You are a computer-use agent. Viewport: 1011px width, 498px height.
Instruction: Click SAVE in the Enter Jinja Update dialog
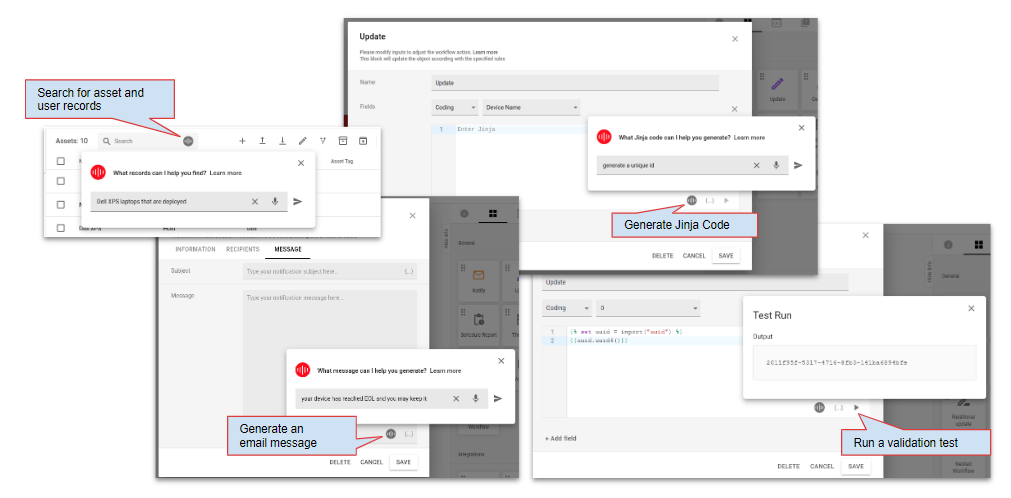coord(726,255)
